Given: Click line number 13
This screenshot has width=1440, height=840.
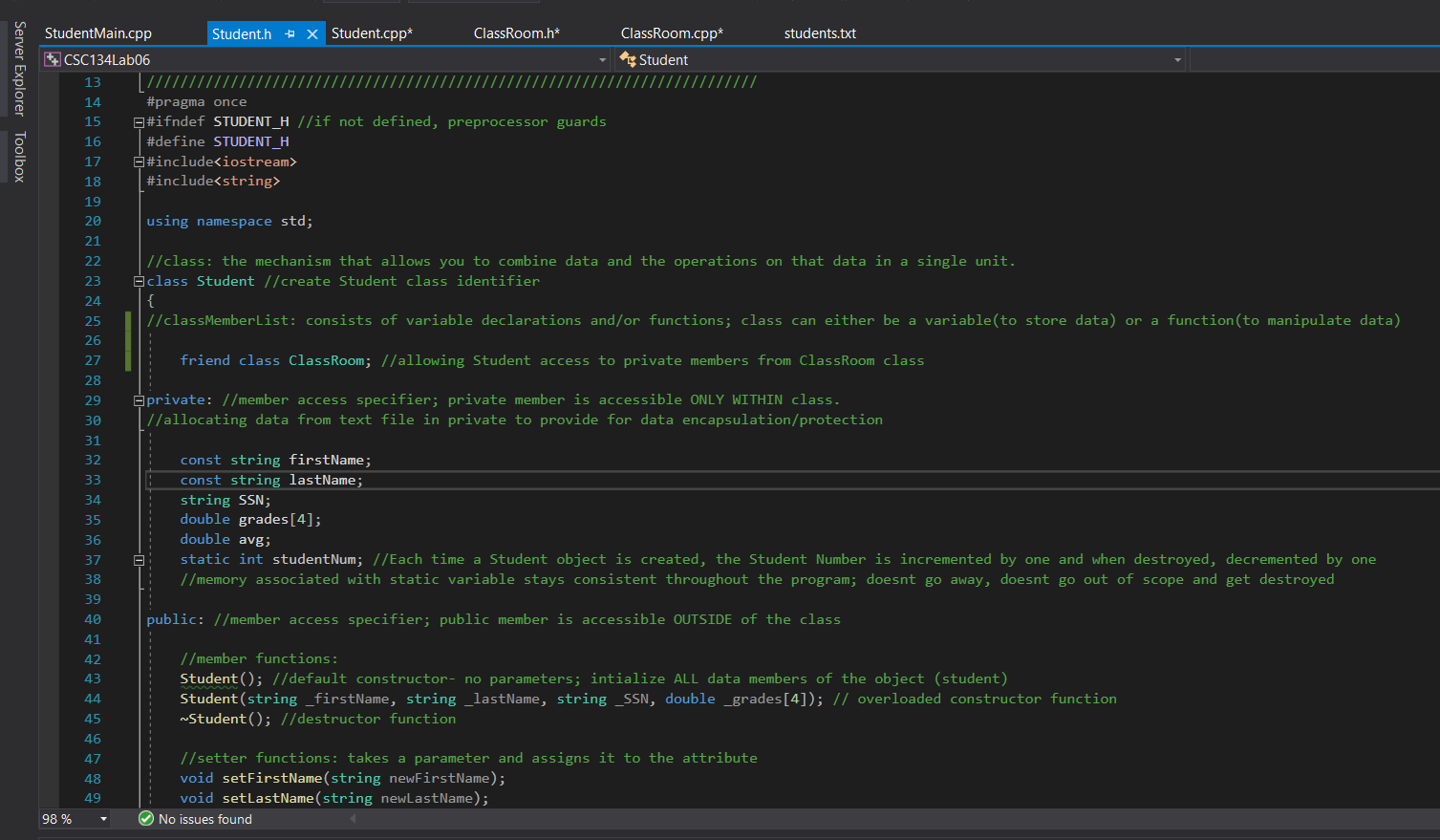Looking at the screenshot, I should point(93,82).
